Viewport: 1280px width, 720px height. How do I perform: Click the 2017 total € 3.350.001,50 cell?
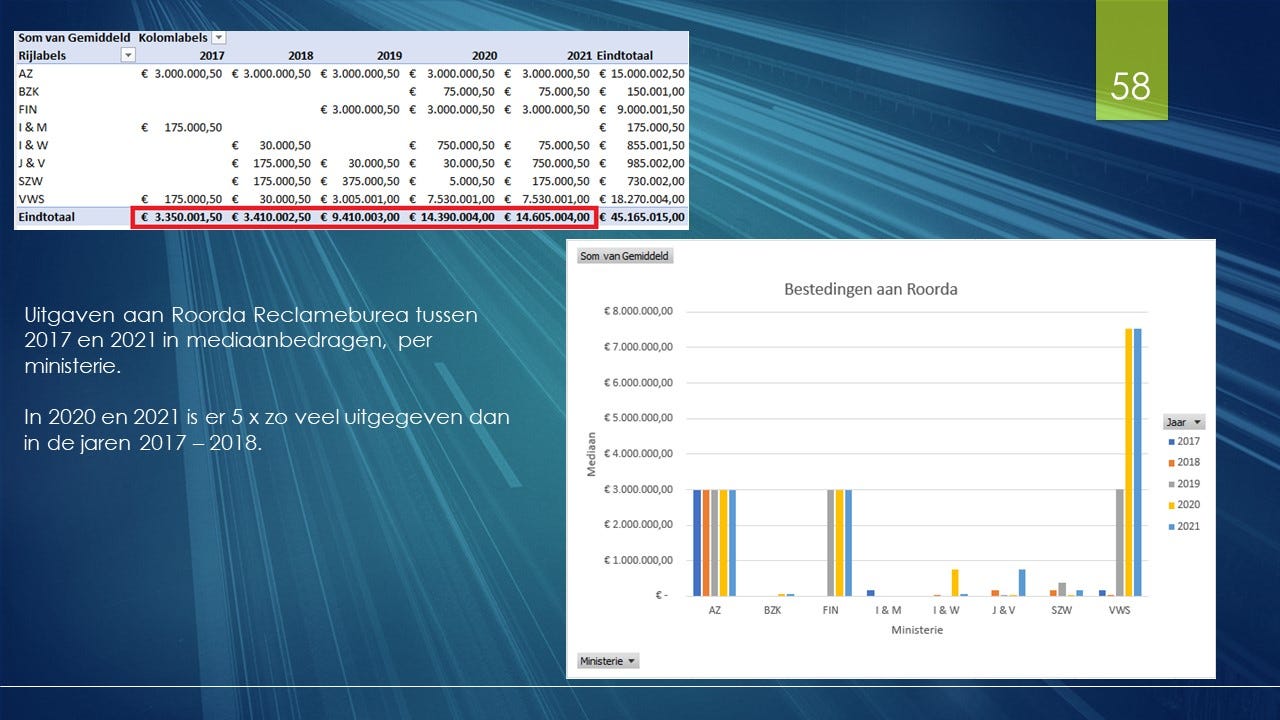tap(181, 217)
